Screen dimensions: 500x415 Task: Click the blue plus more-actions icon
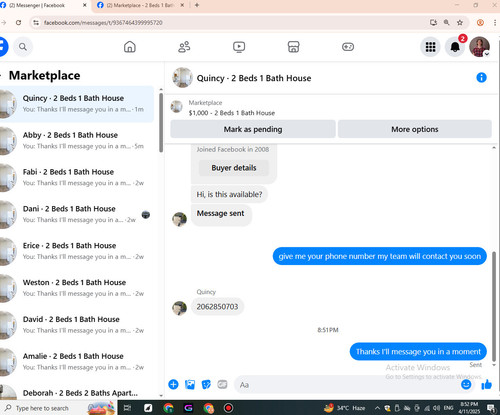pyautogui.click(x=173, y=384)
